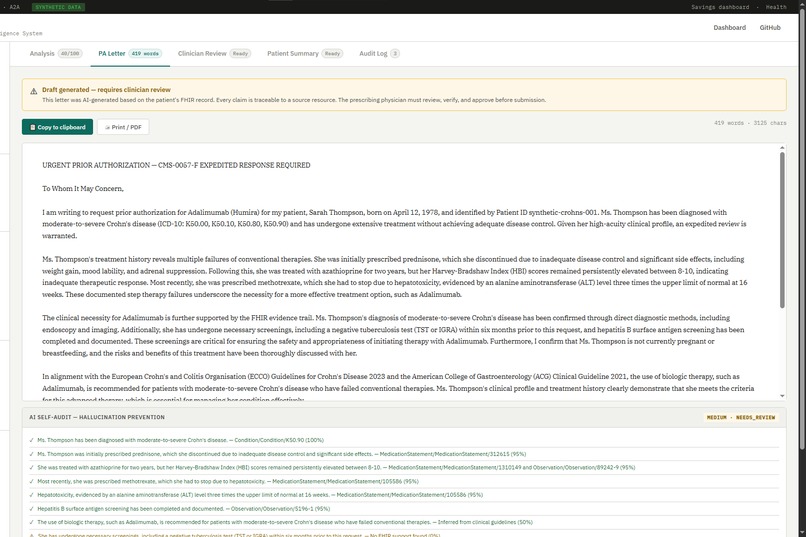Go to the Audit Log tab
This screenshot has height=537, width=806.
[x=379, y=53]
